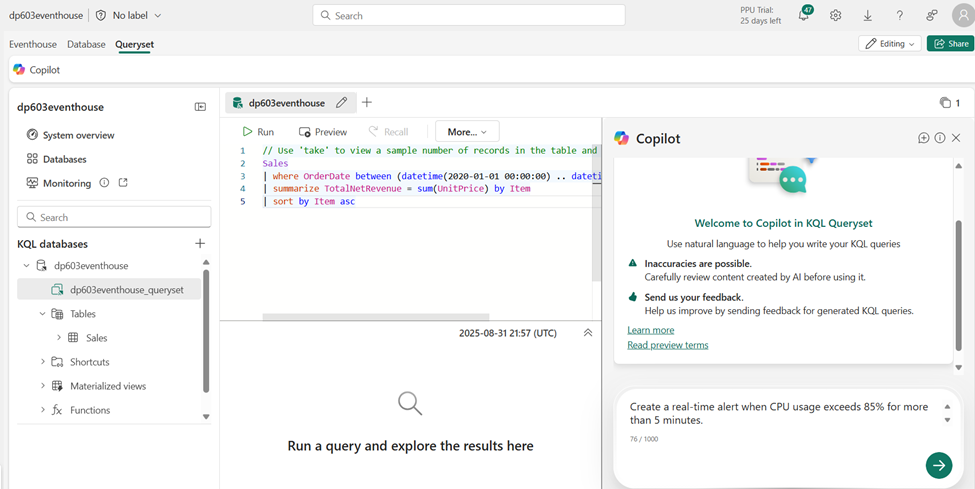Image resolution: width=975 pixels, height=489 pixels.
Task: Click the '2025-08-31 21:57 (UTC)' timestamp
Action: tap(508, 333)
